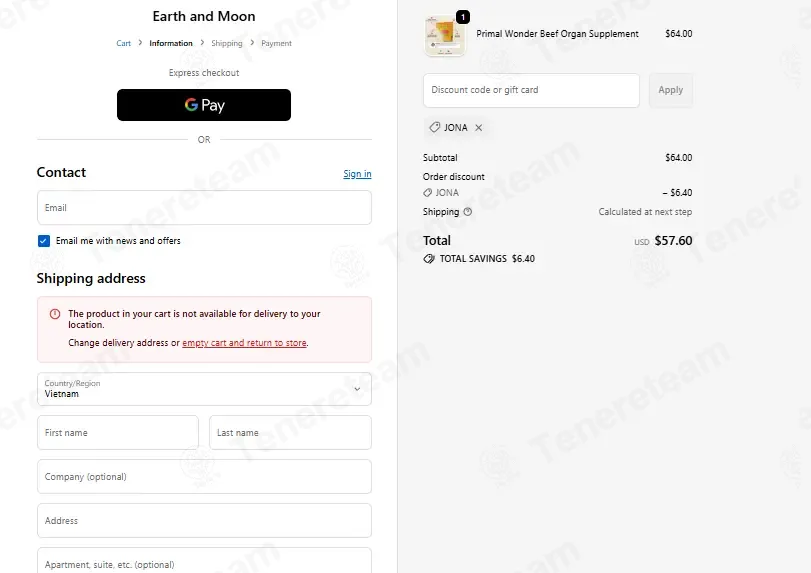
Task: Click the tag icon under Order discount
Action: pos(427,193)
